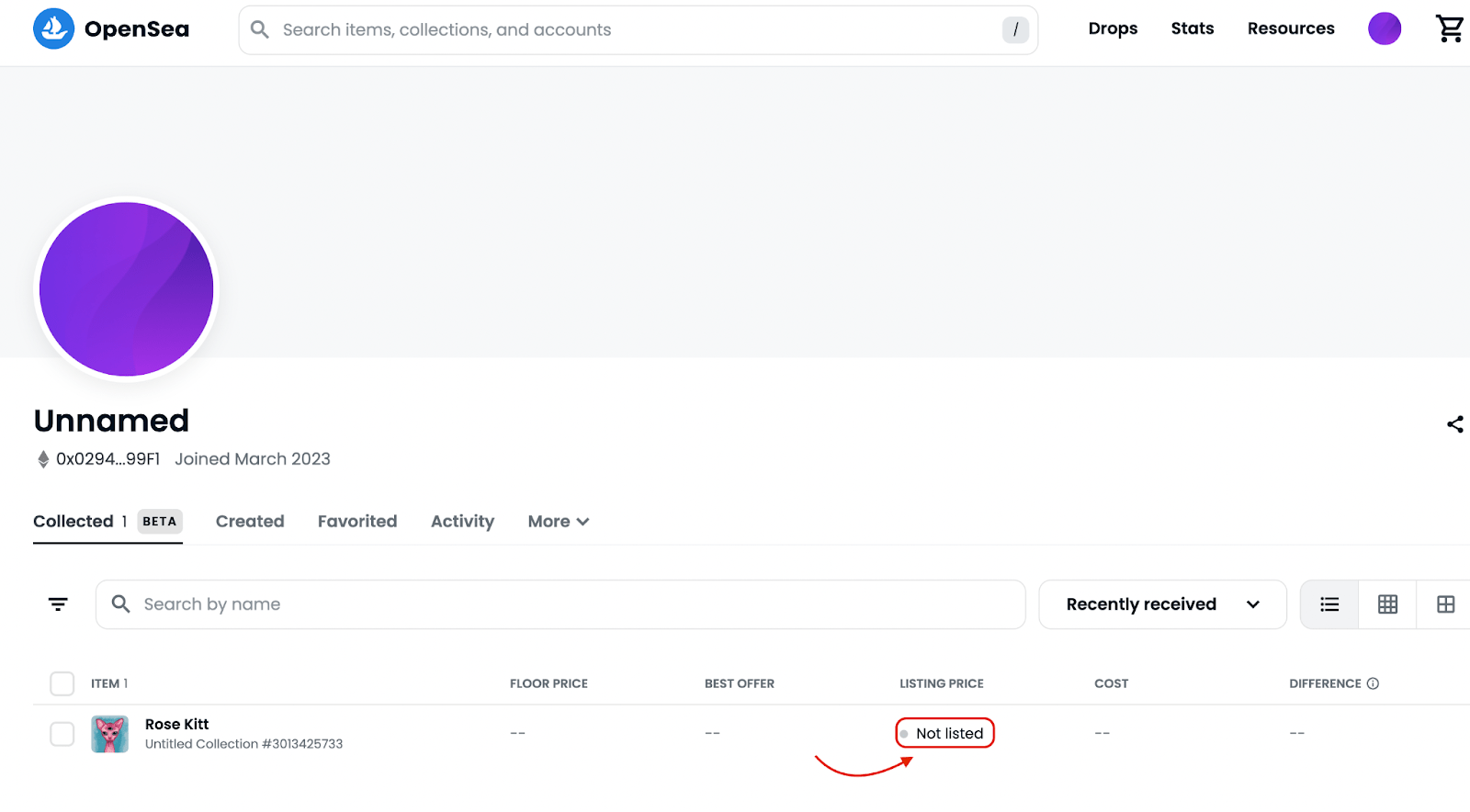This screenshot has height=812, width=1470.
Task: Switch to list view layout
Action: pos(1329,604)
